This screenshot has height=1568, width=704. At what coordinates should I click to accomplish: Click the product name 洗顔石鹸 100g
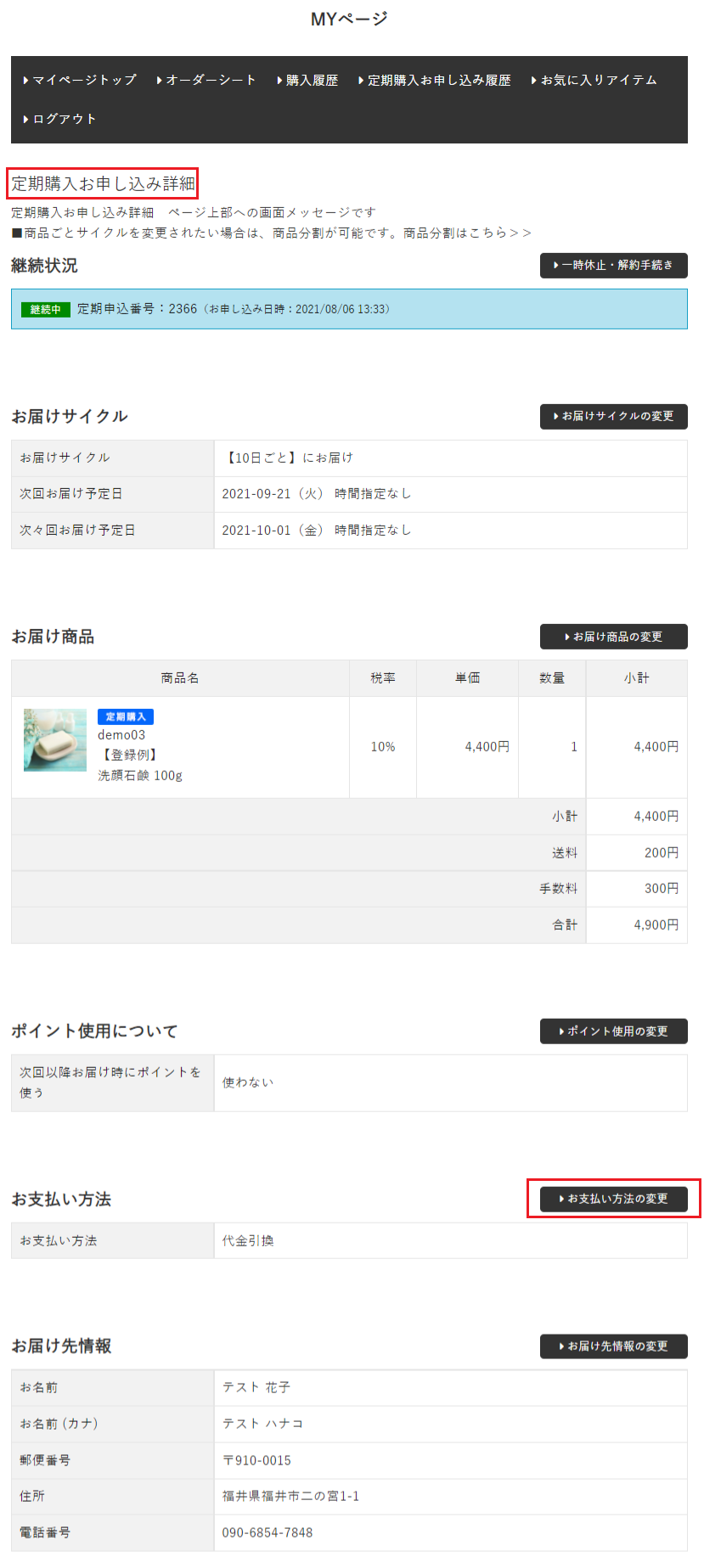click(x=140, y=775)
